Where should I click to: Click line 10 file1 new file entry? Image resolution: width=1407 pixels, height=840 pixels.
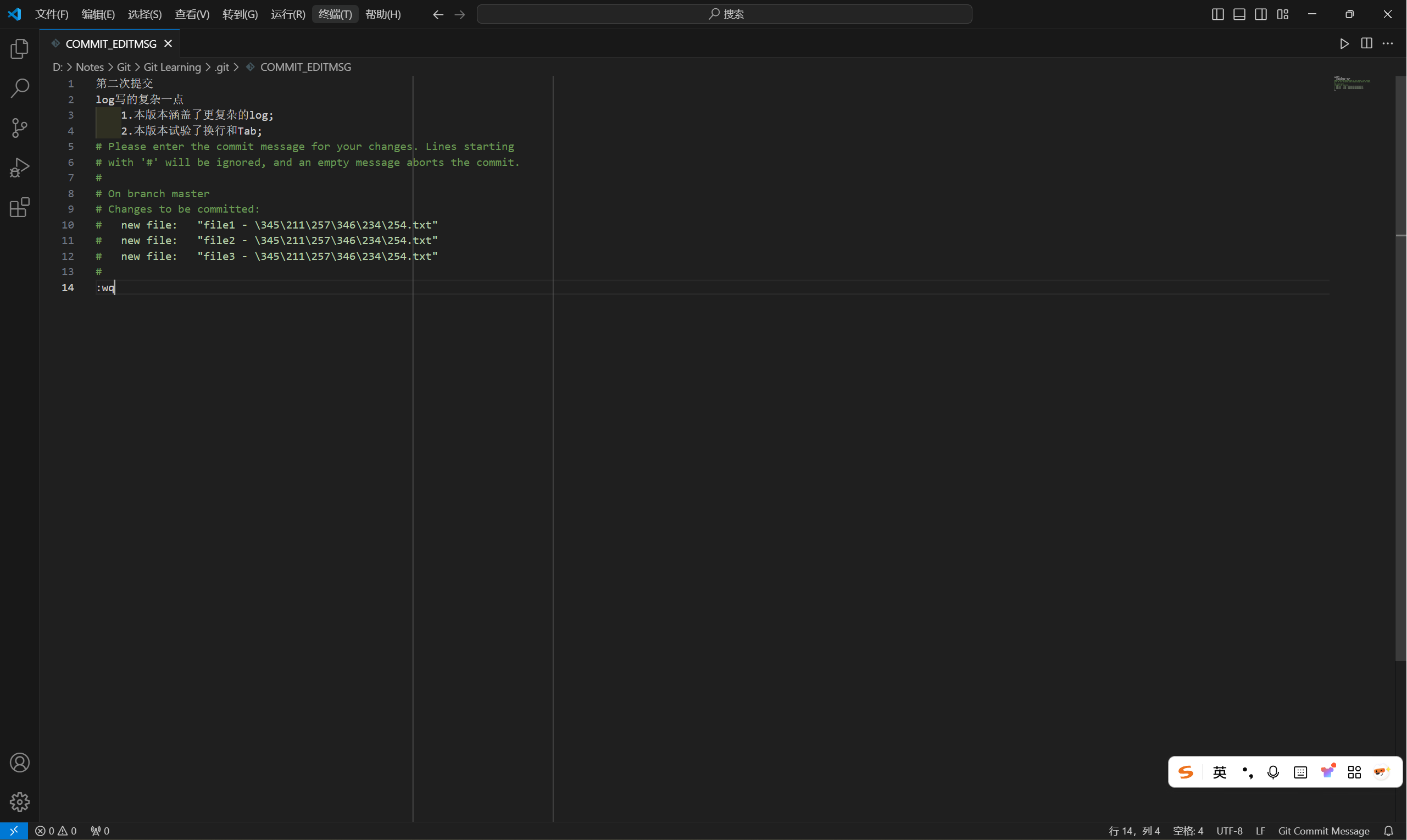tap(266, 225)
